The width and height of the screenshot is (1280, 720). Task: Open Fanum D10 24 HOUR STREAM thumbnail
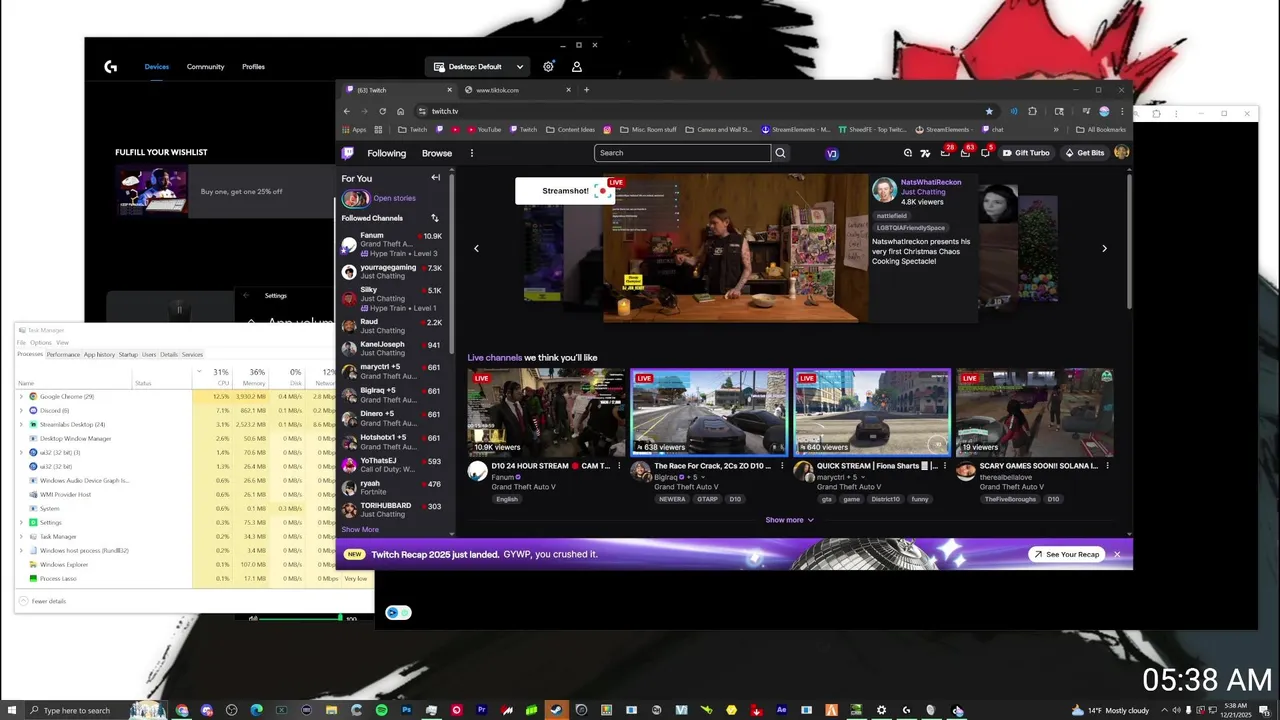(x=546, y=413)
